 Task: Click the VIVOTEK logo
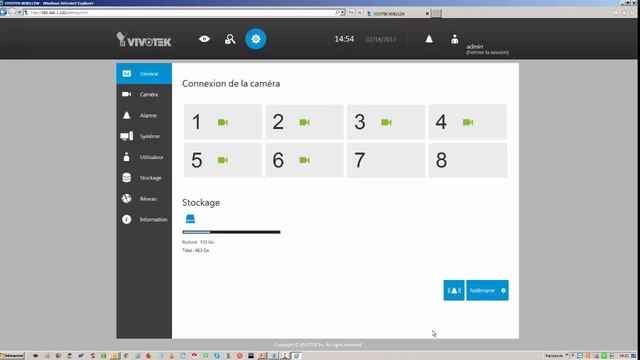coord(144,40)
